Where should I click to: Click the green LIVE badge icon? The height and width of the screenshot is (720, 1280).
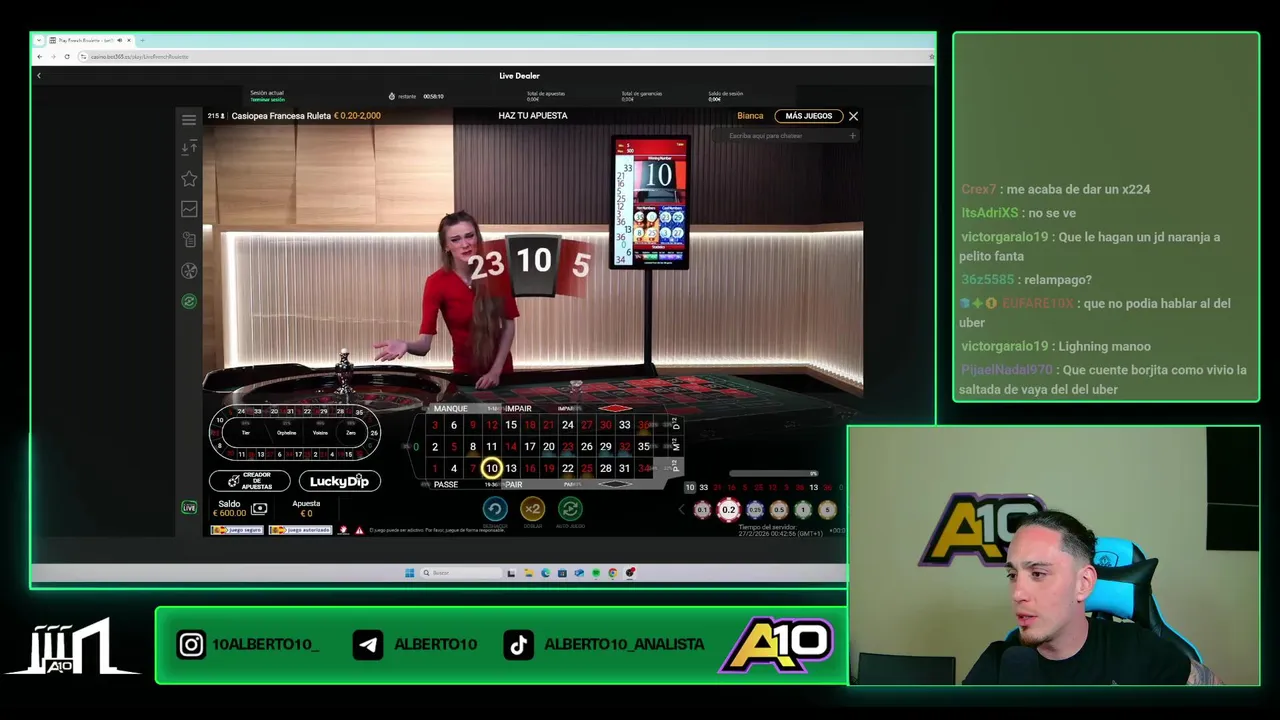[x=189, y=508]
